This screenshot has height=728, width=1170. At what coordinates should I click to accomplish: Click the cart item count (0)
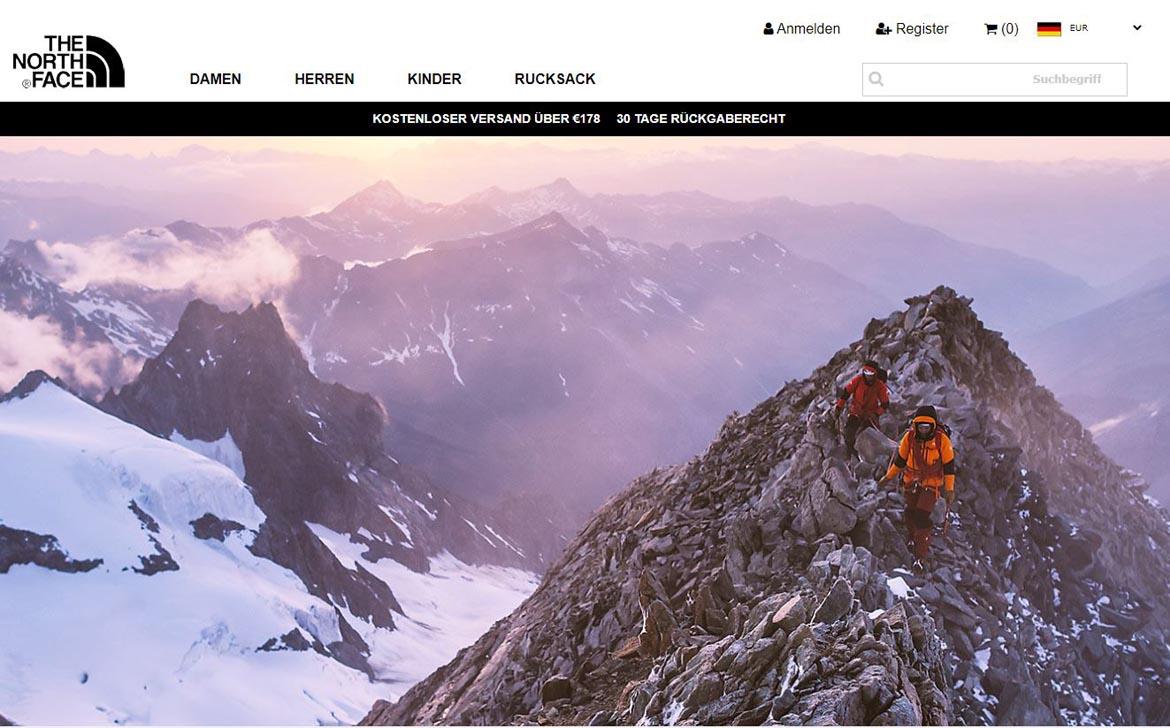pyautogui.click(x=1010, y=29)
